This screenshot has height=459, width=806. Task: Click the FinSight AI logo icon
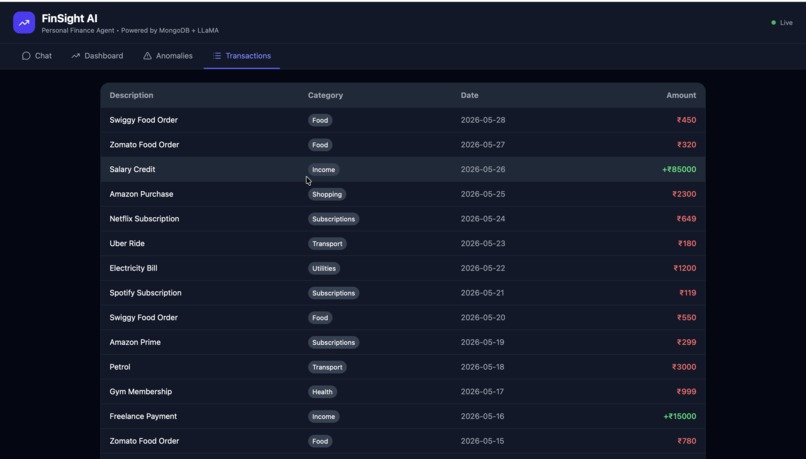24,23
